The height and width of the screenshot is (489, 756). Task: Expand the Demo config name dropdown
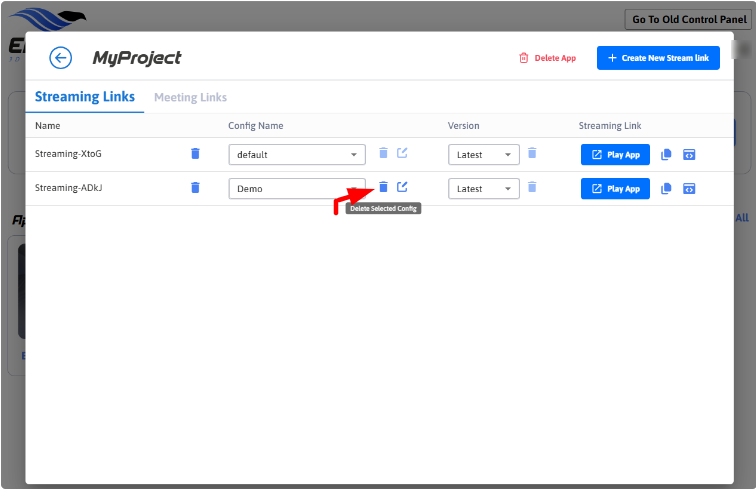[354, 189]
